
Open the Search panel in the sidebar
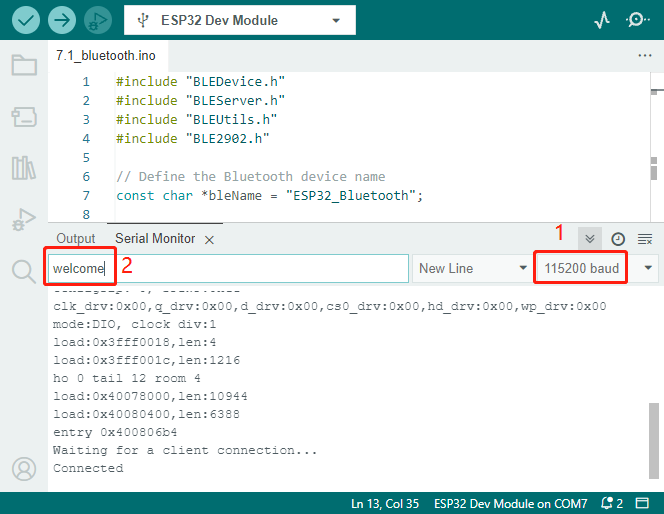coord(24,271)
